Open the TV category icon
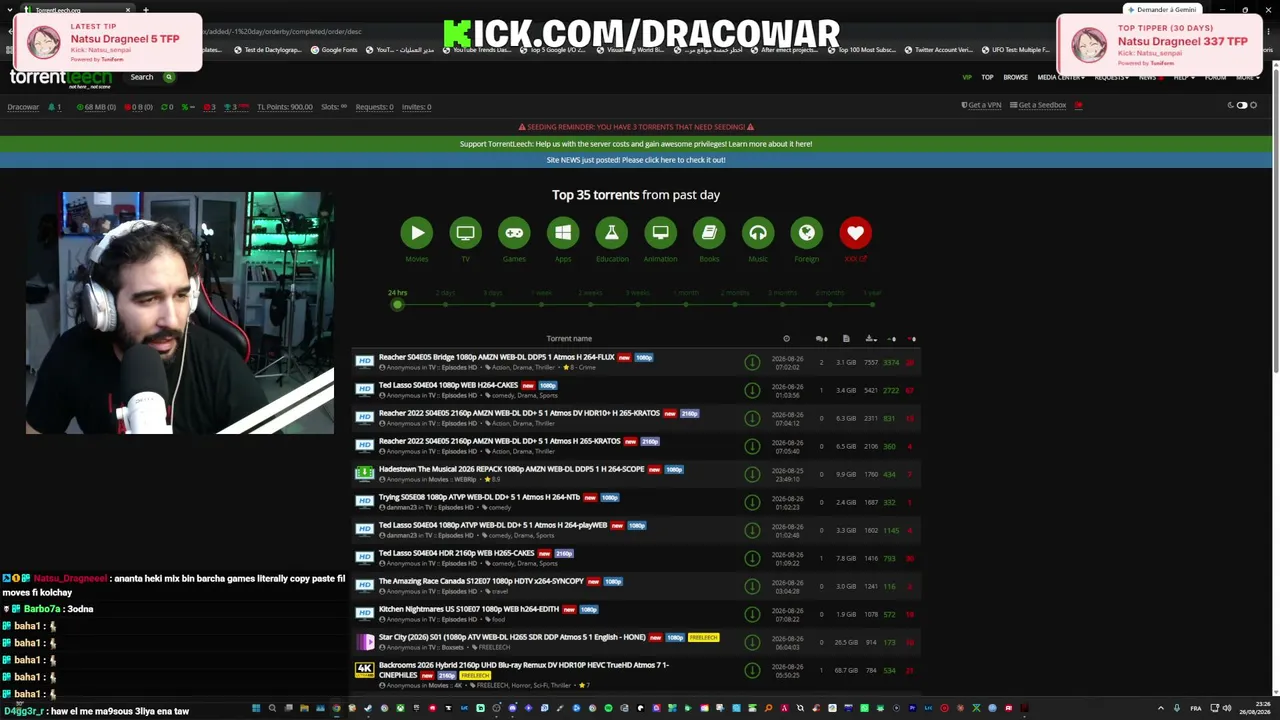Screen dimensions: 1280x720 coord(465,233)
